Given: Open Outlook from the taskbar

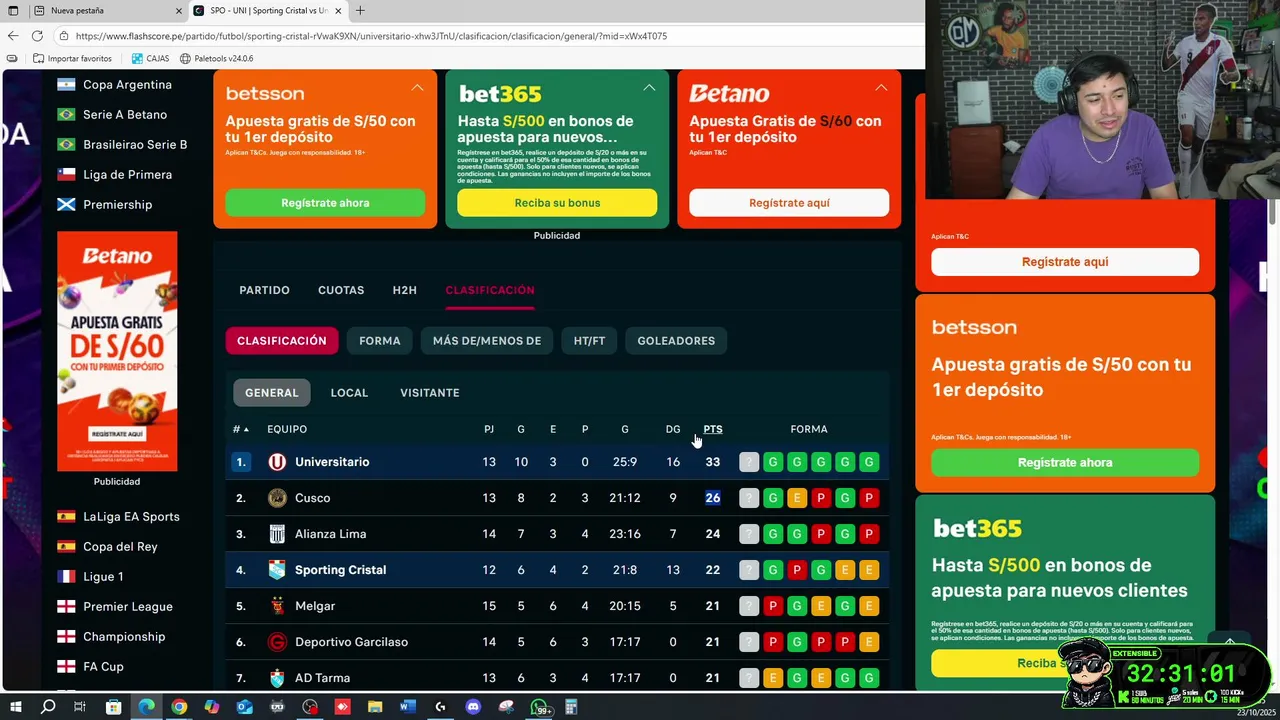Looking at the screenshot, I should [x=245, y=707].
